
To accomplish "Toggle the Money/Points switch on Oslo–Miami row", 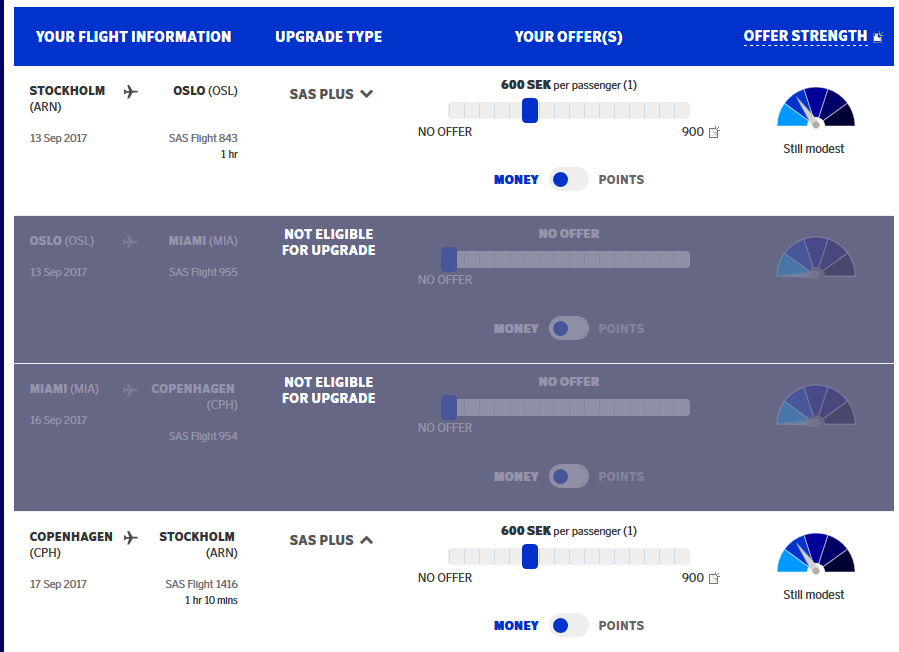I will [x=568, y=328].
